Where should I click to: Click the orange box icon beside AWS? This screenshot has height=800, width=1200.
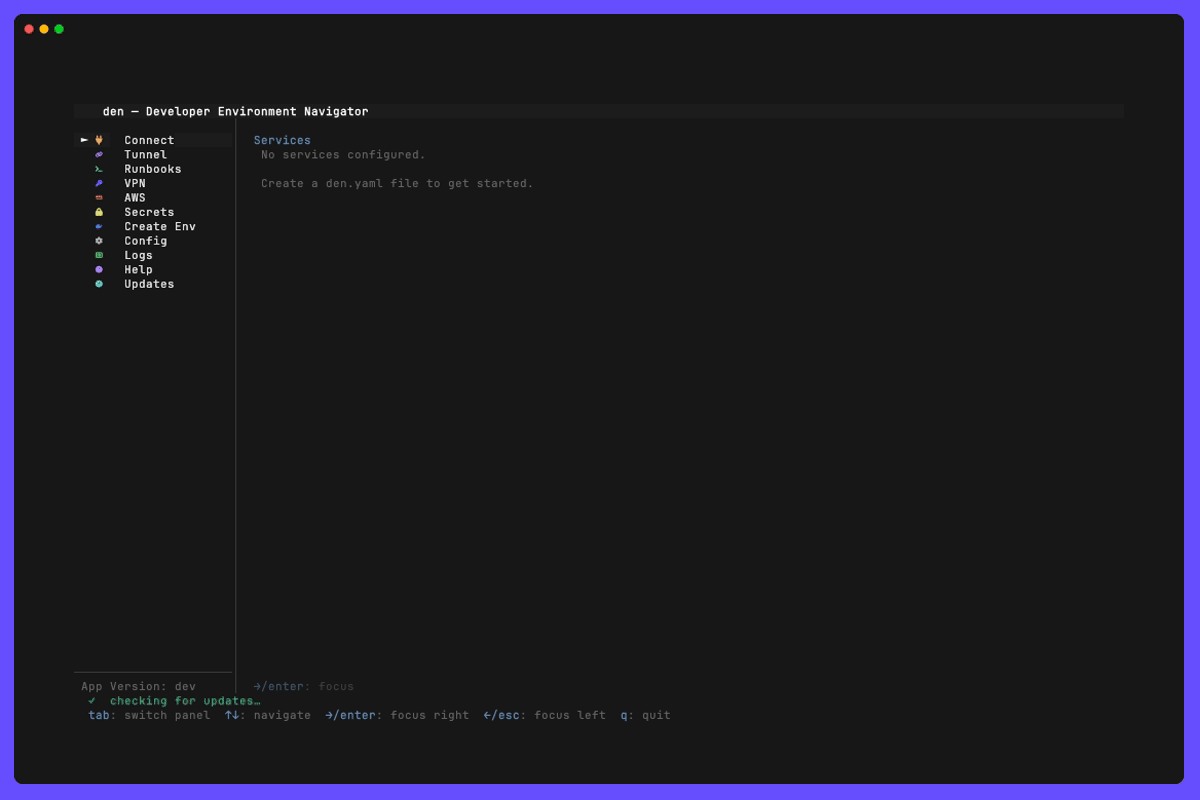tap(99, 198)
